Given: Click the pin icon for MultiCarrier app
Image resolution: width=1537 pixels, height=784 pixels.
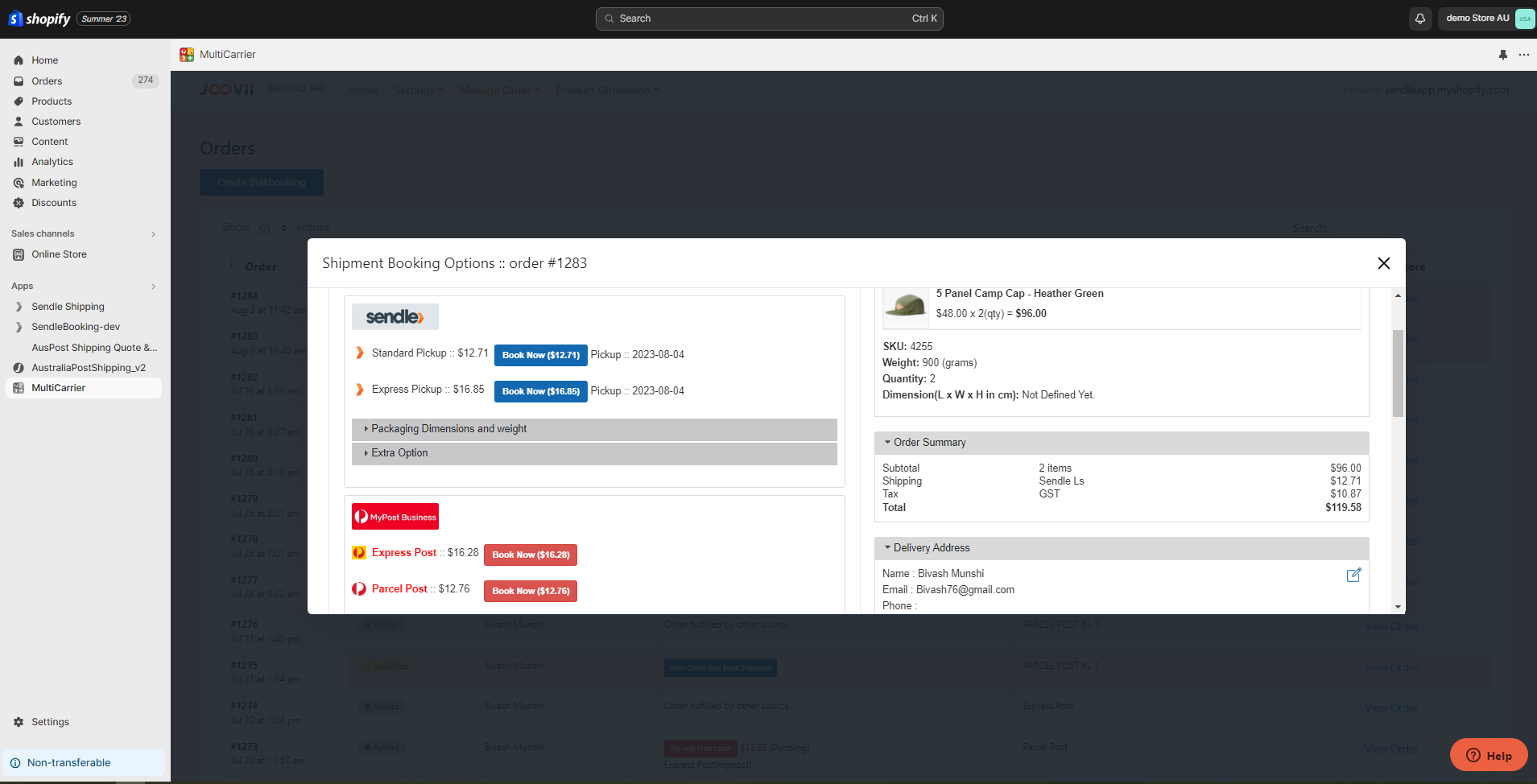Looking at the screenshot, I should (1502, 55).
